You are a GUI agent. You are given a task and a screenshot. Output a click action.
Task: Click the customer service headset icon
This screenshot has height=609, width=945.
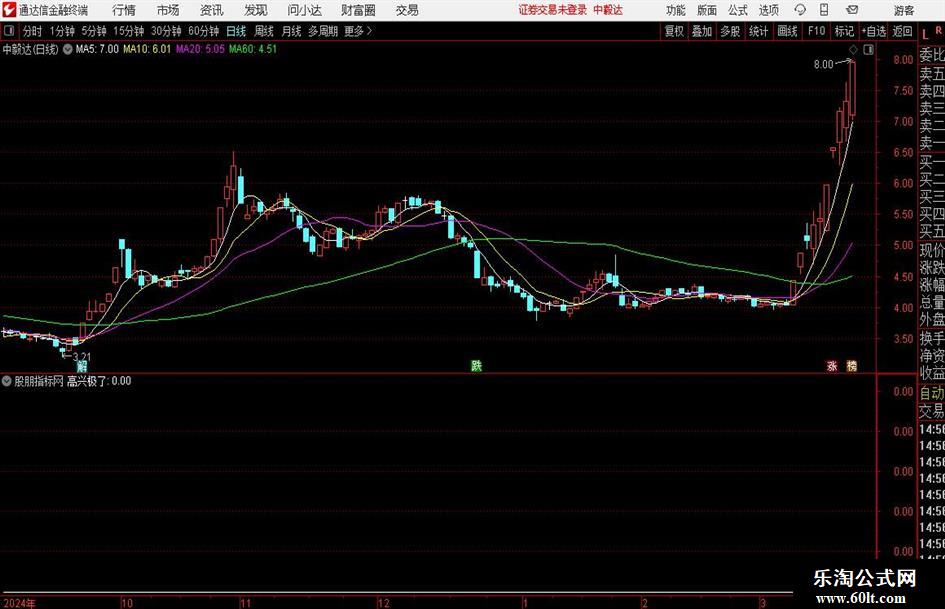point(800,10)
